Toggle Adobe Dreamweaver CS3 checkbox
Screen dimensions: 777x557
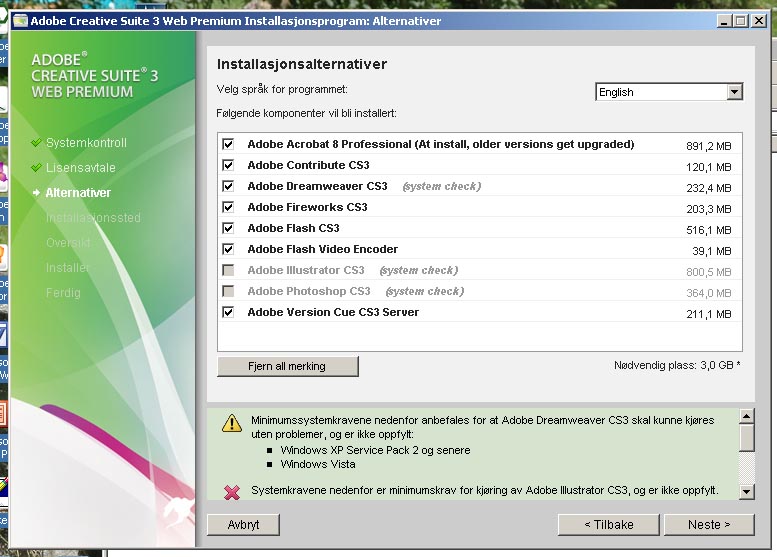pyautogui.click(x=228, y=186)
